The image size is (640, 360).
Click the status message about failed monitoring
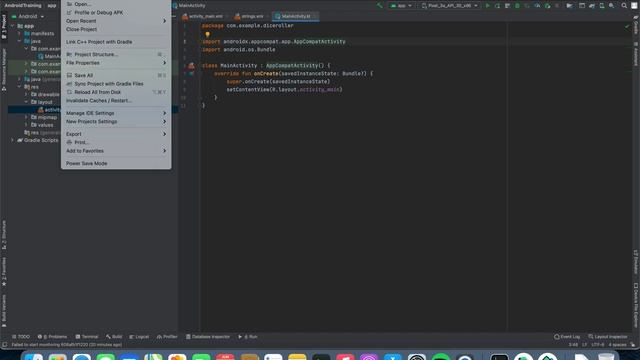pos(67,345)
